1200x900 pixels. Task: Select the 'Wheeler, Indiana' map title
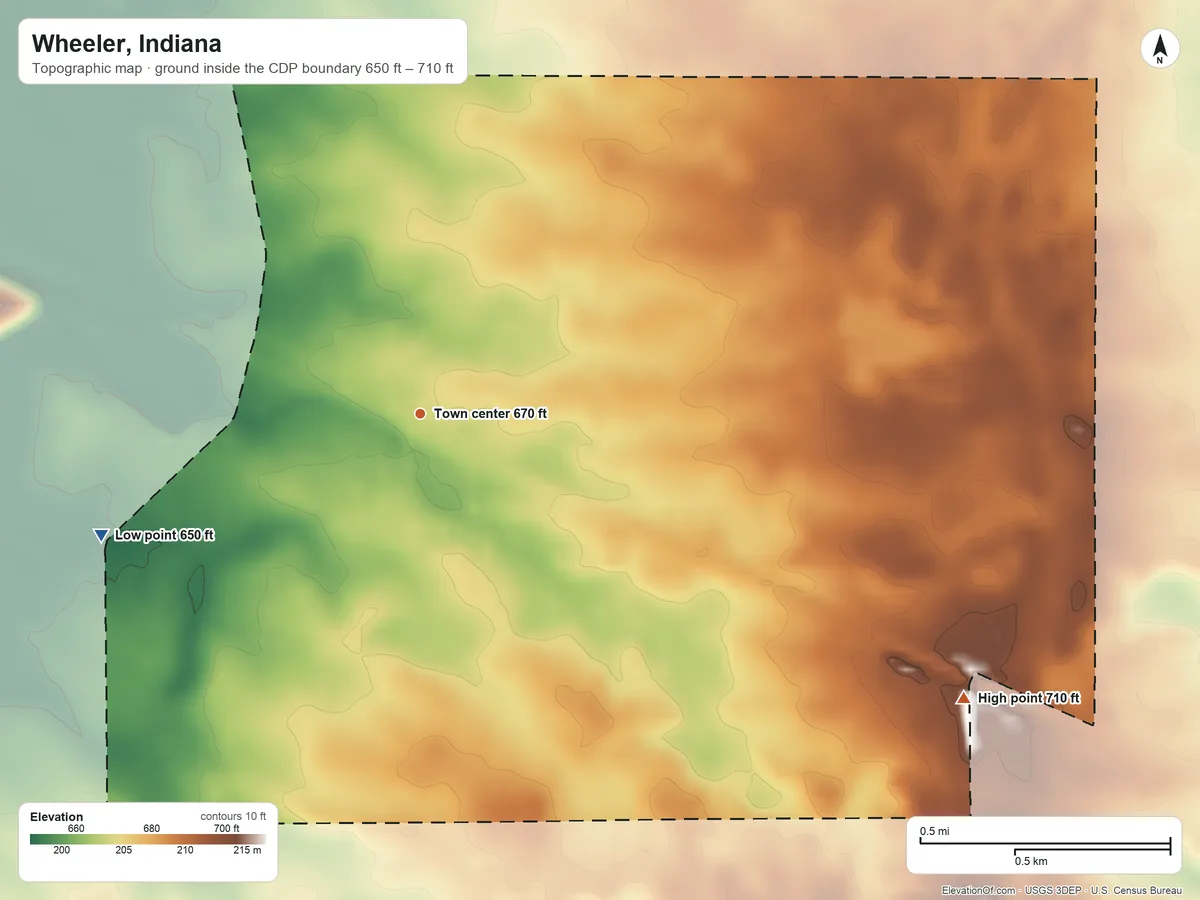pos(127,44)
